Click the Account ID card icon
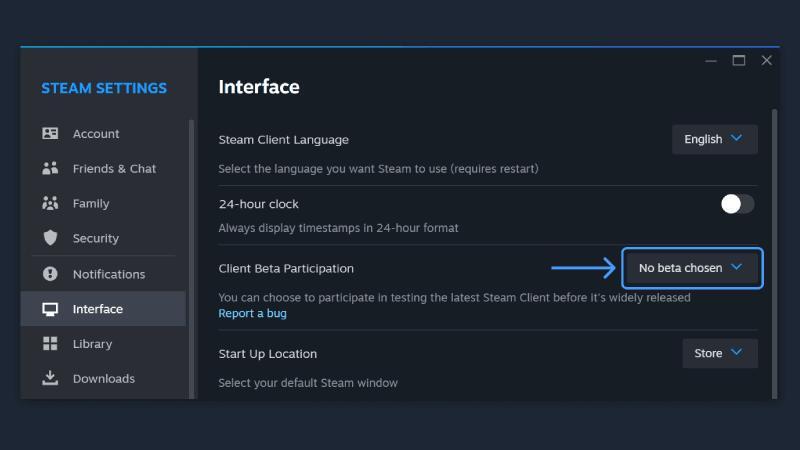 click(x=50, y=134)
